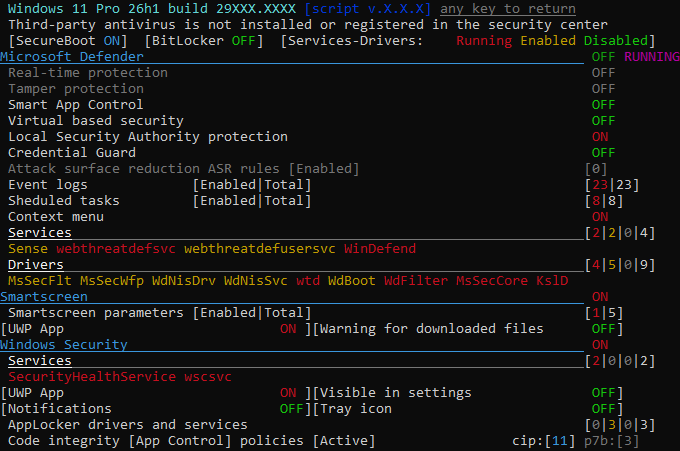Click the ON value for Context menu

[600, 217]
